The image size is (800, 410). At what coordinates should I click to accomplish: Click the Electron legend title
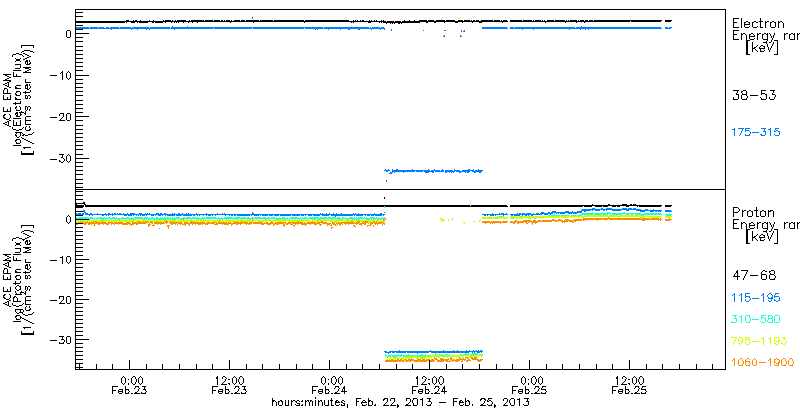coord(758,23)
